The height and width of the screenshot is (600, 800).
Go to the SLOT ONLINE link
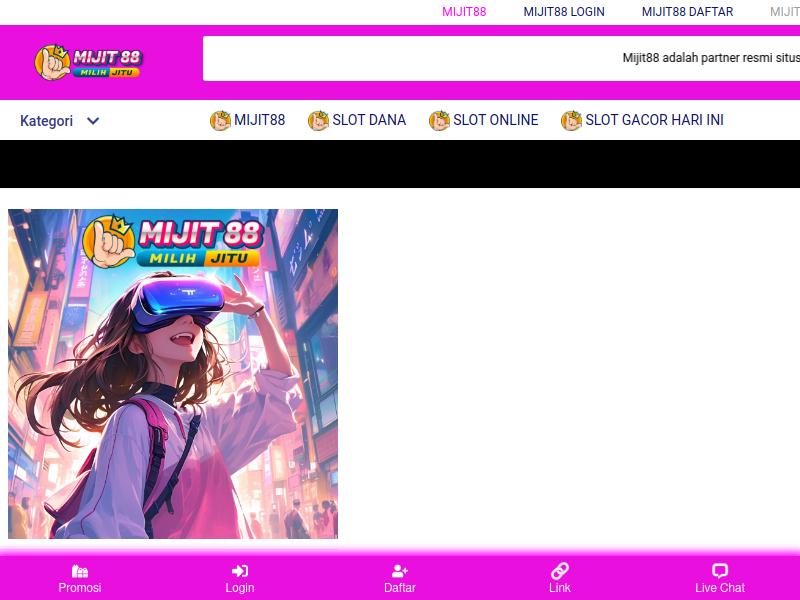(x=496, y=120)
